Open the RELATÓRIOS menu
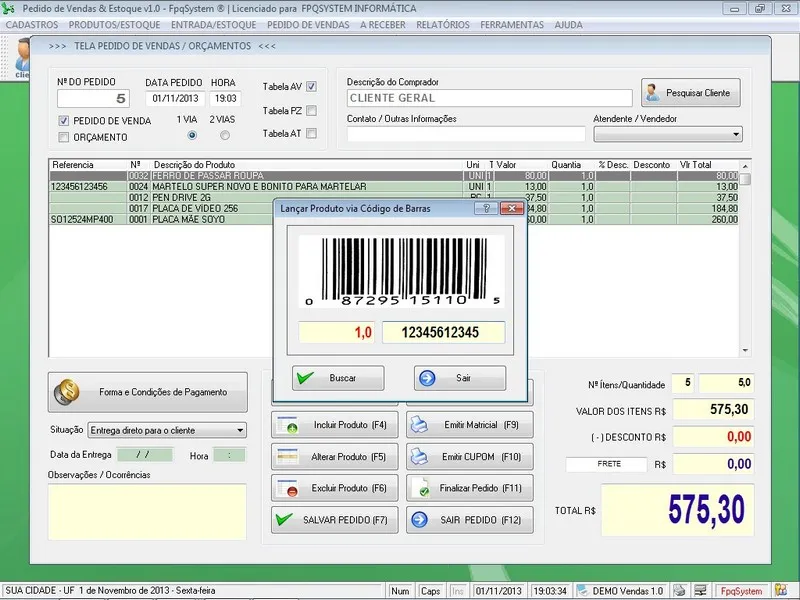The image size is (800, 600). point(443,24)
